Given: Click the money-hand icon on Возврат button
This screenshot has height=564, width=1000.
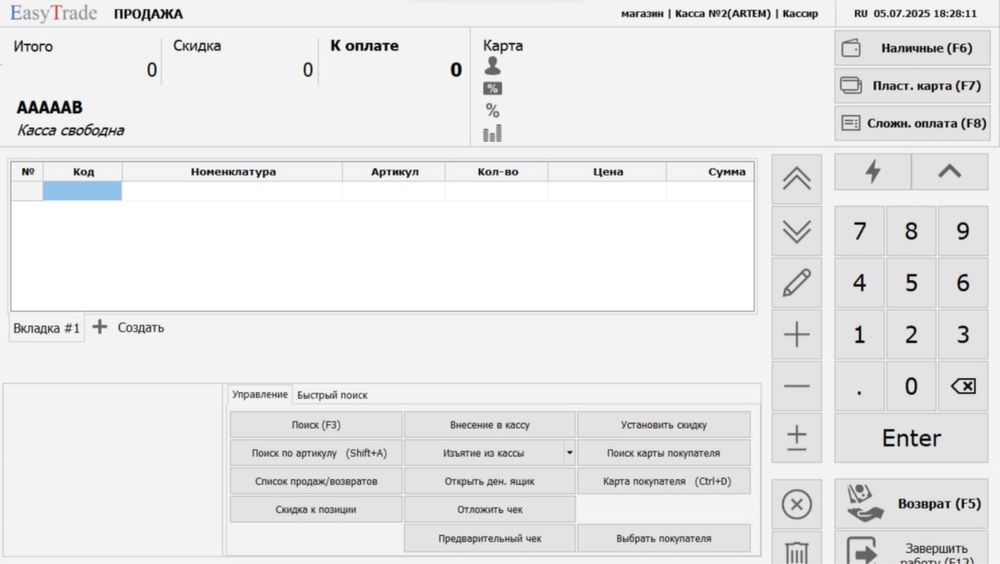Looking at the screenshot, I should [x=864, y=503].
